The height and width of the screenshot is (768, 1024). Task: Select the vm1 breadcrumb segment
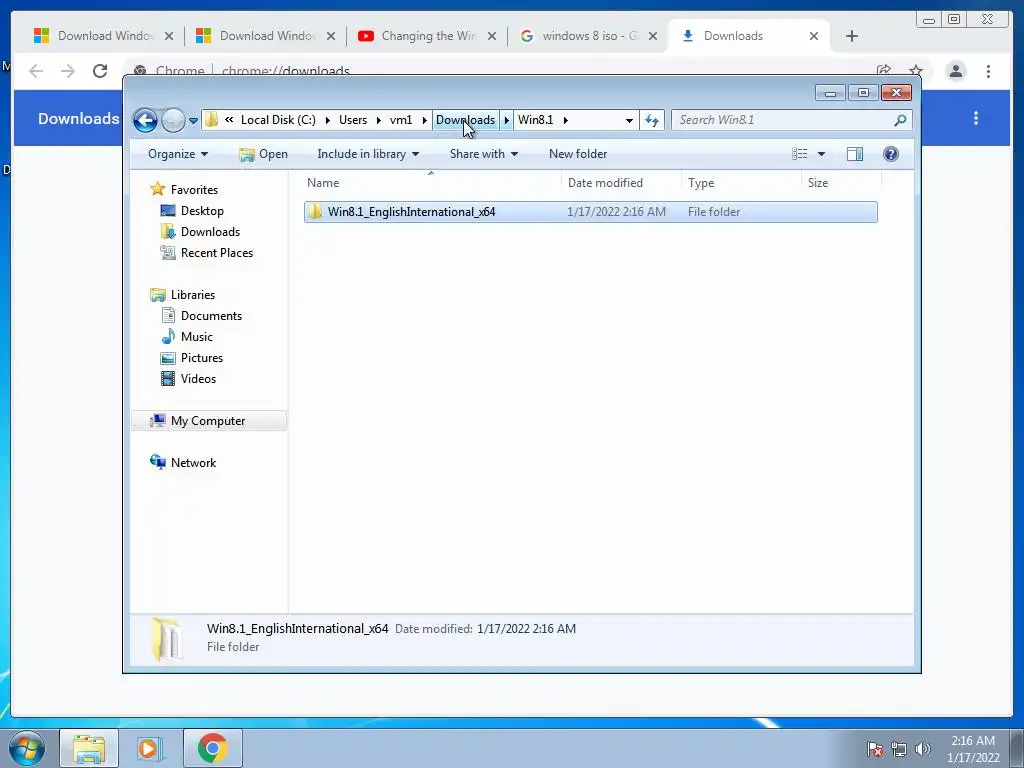(x=401, y=120)
